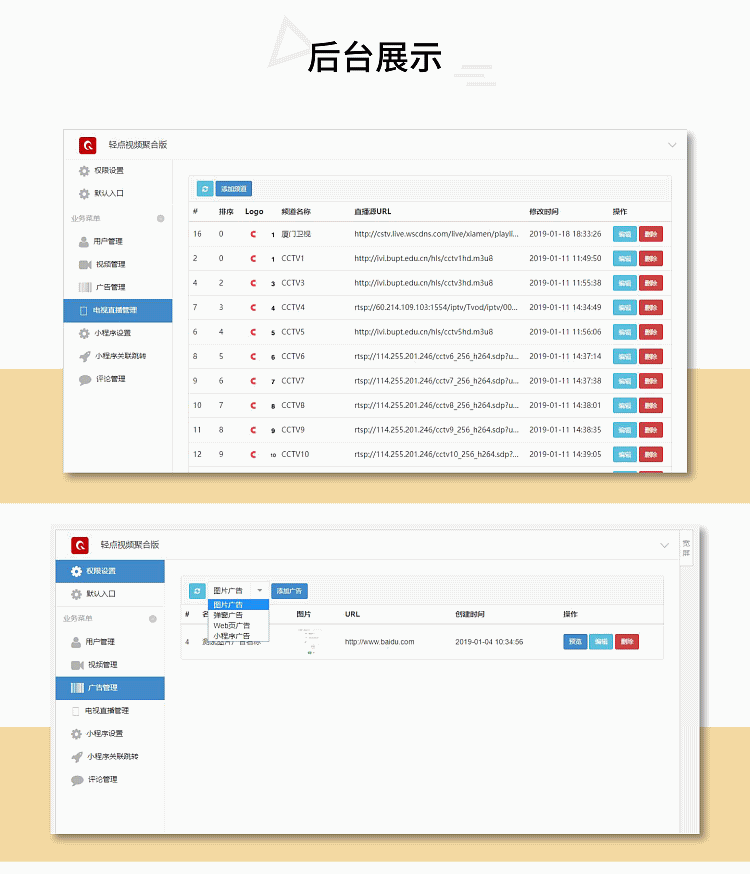The image size is (750, 874).
Task: Click the 添加频道 button
Action: [x=233, y=189]
